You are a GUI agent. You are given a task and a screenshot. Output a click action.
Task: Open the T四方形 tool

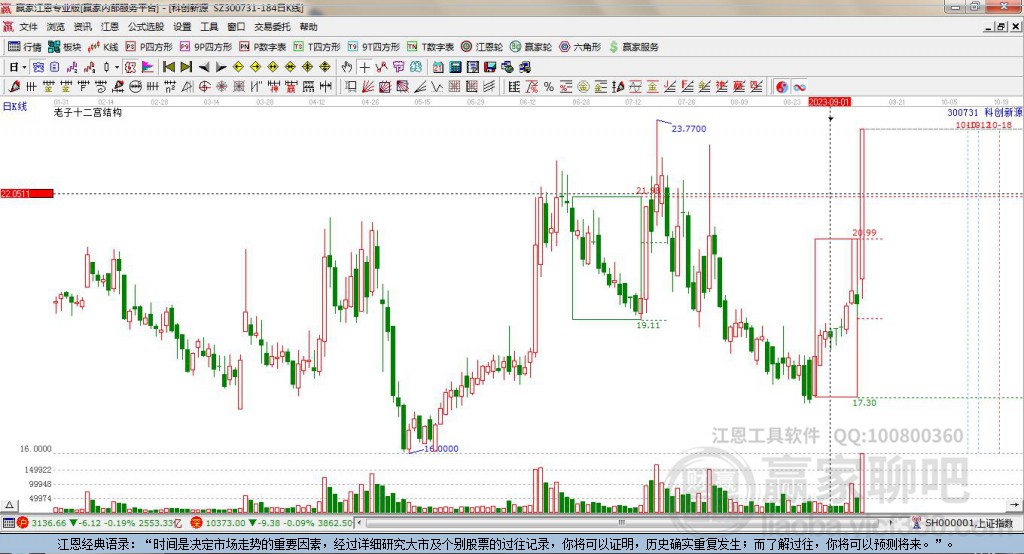[x=317, y=46]
